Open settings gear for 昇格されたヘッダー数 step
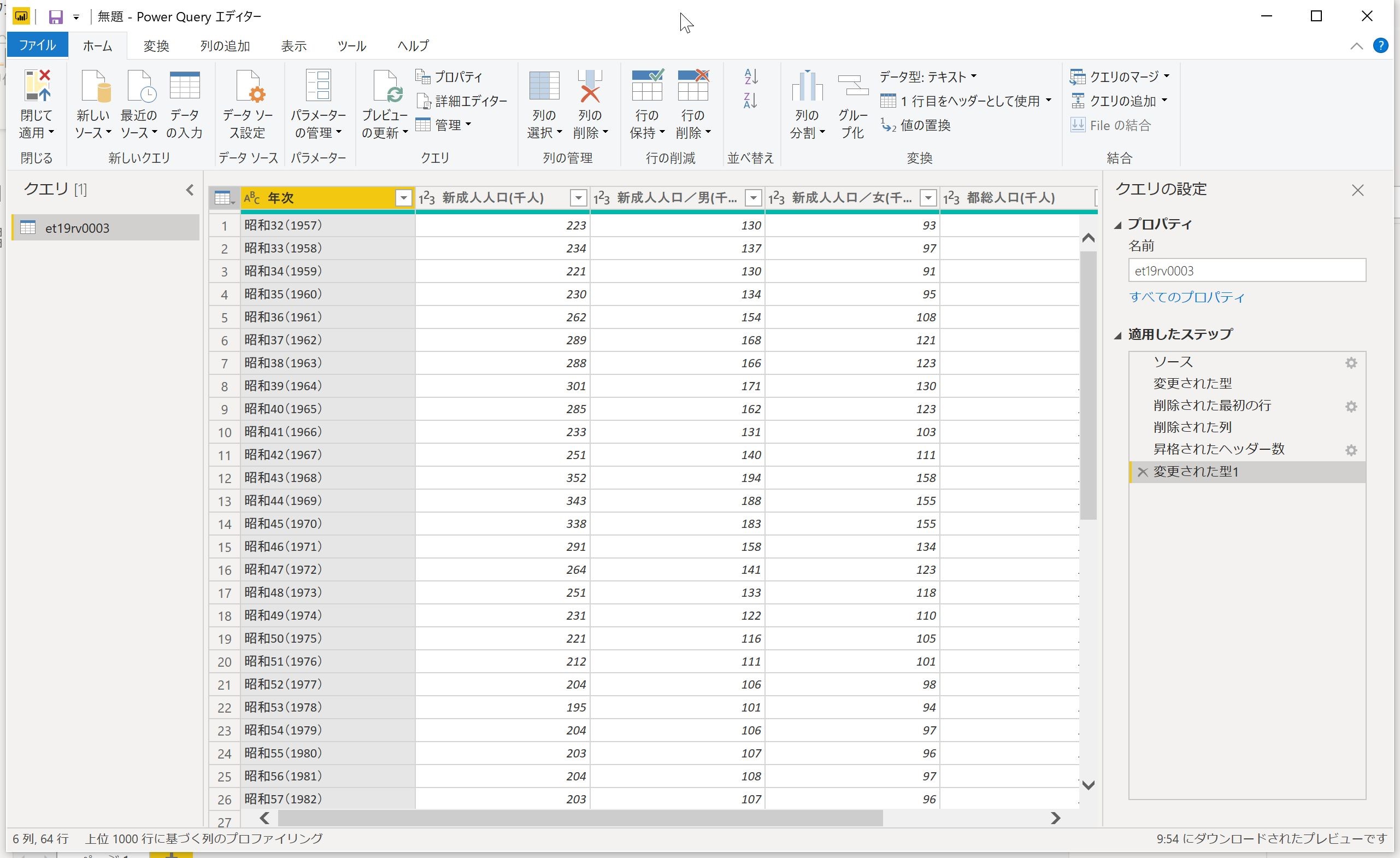 [1351, 451]
